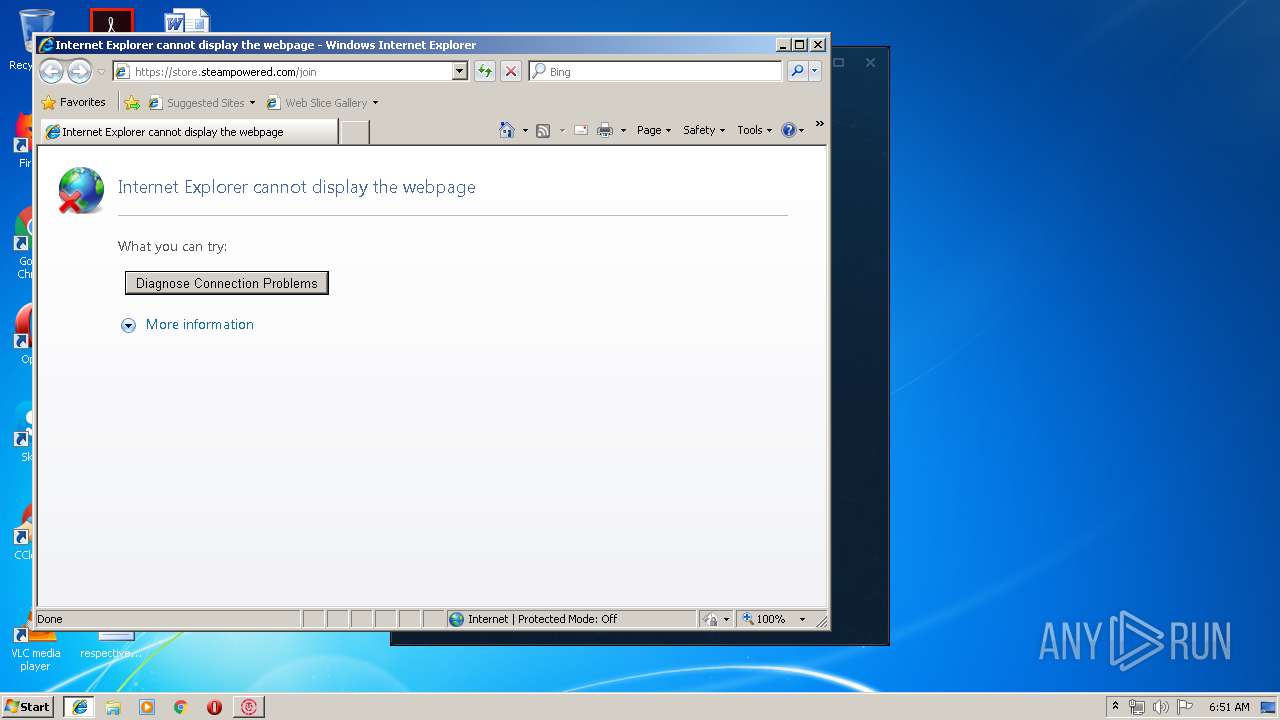1280x720 pixels.
Task: Click the Show desktop taskbar button
Action: (x=1269, y=707)
